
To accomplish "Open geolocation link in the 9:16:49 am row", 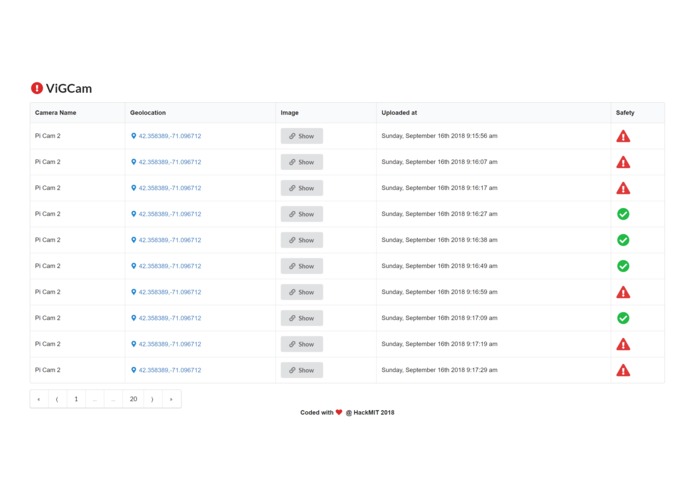I will pyautogui.click(x=166, y=266).
